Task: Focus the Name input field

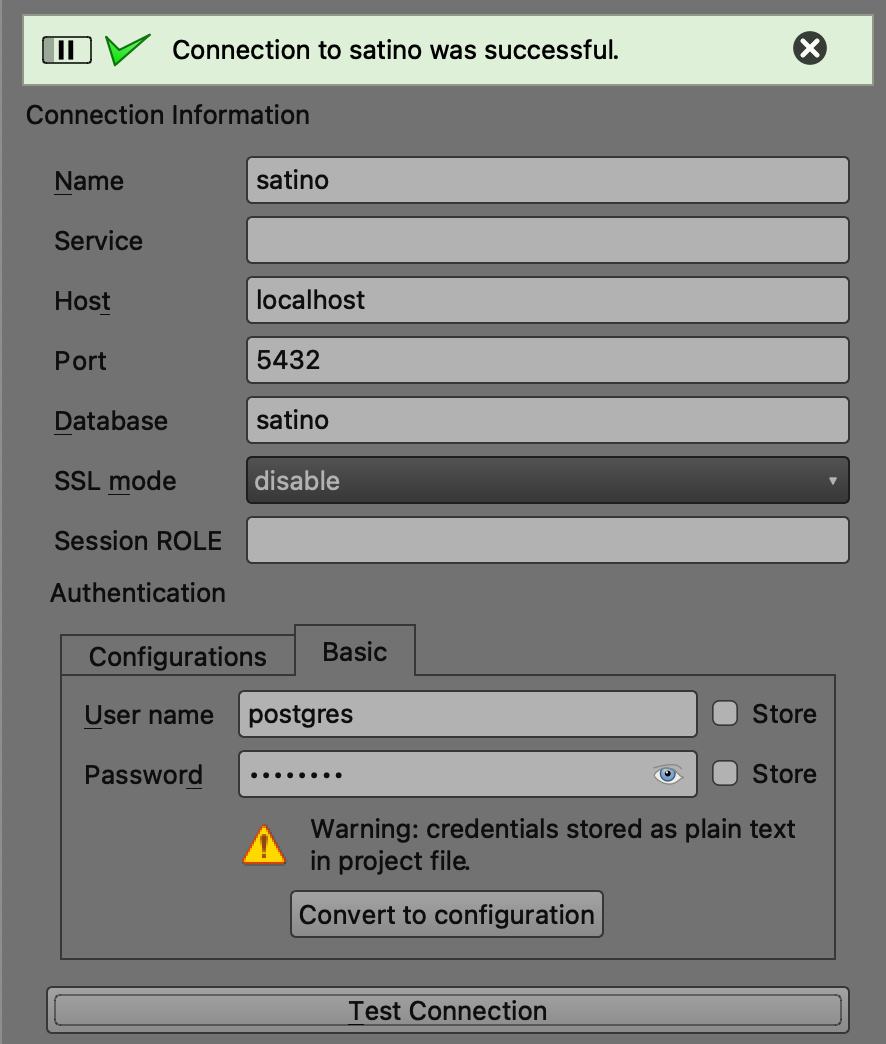Action: pos(547,181)
